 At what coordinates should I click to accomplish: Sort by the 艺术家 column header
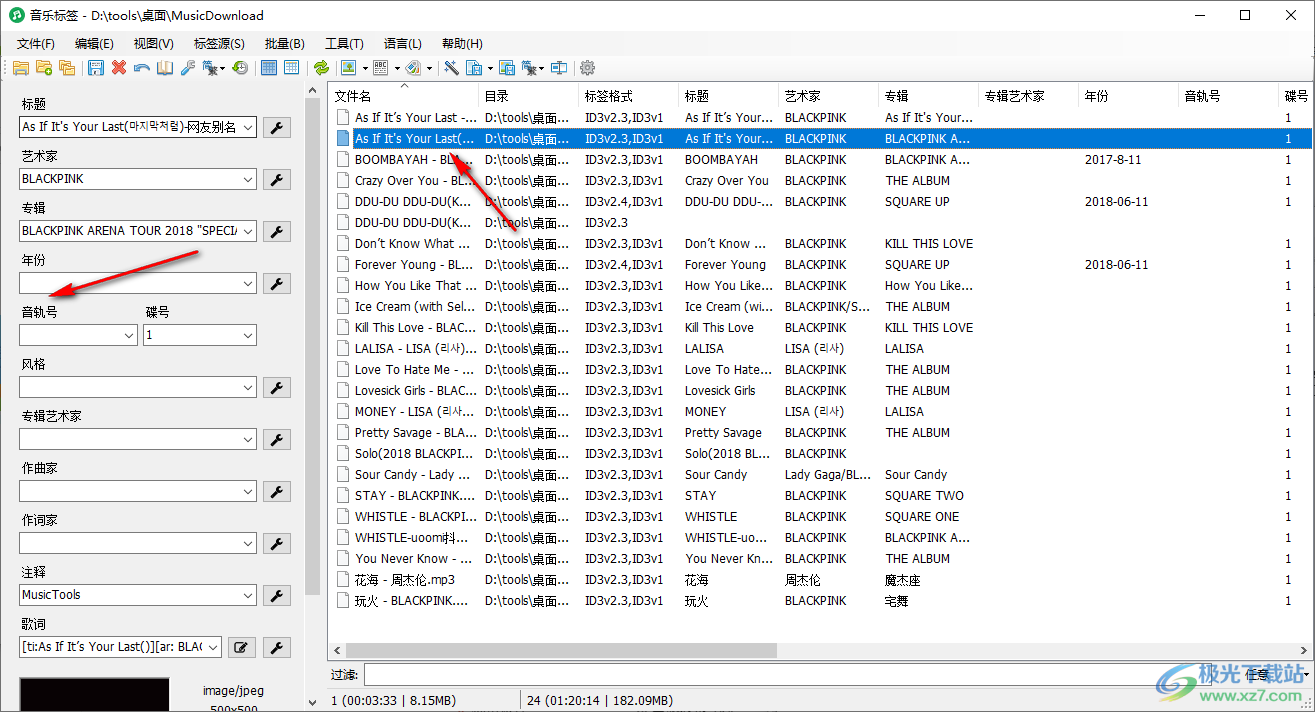click(x=803, y=96)
